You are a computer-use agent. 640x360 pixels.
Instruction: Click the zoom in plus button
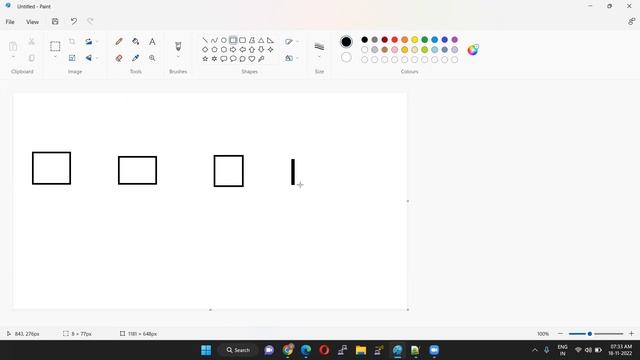click(631, 334)
